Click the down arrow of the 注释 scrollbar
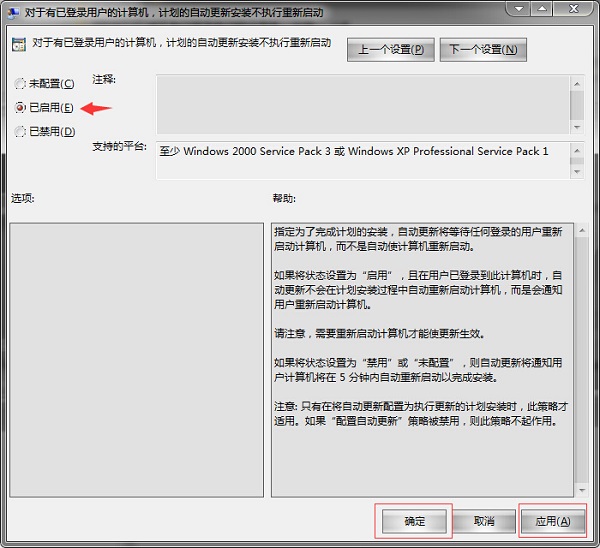Viewport: 600px width, 548px height. pyautogui.click(x=577, y=127)
